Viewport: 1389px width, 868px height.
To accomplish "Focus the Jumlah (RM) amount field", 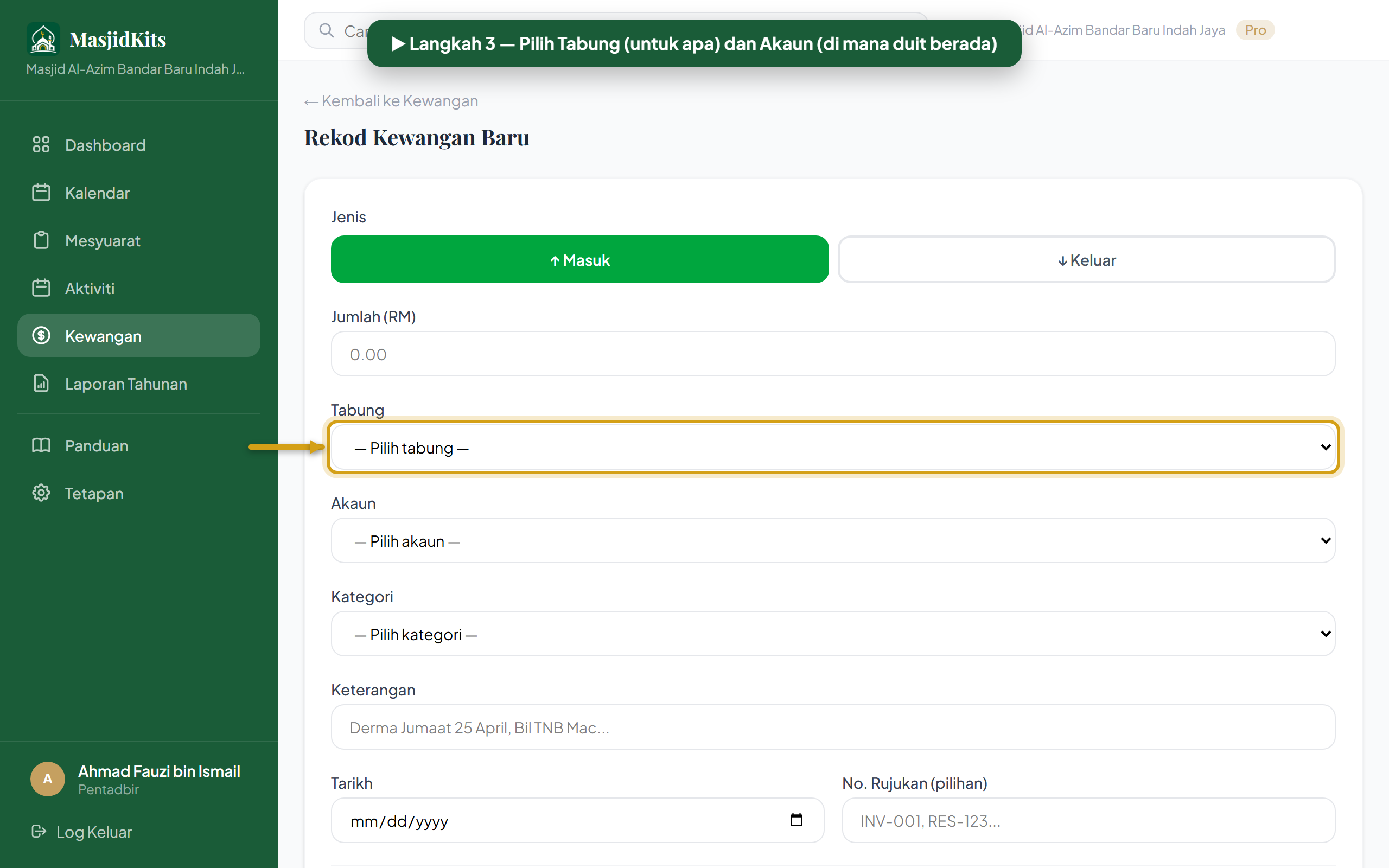I will [x=833, y=354].
